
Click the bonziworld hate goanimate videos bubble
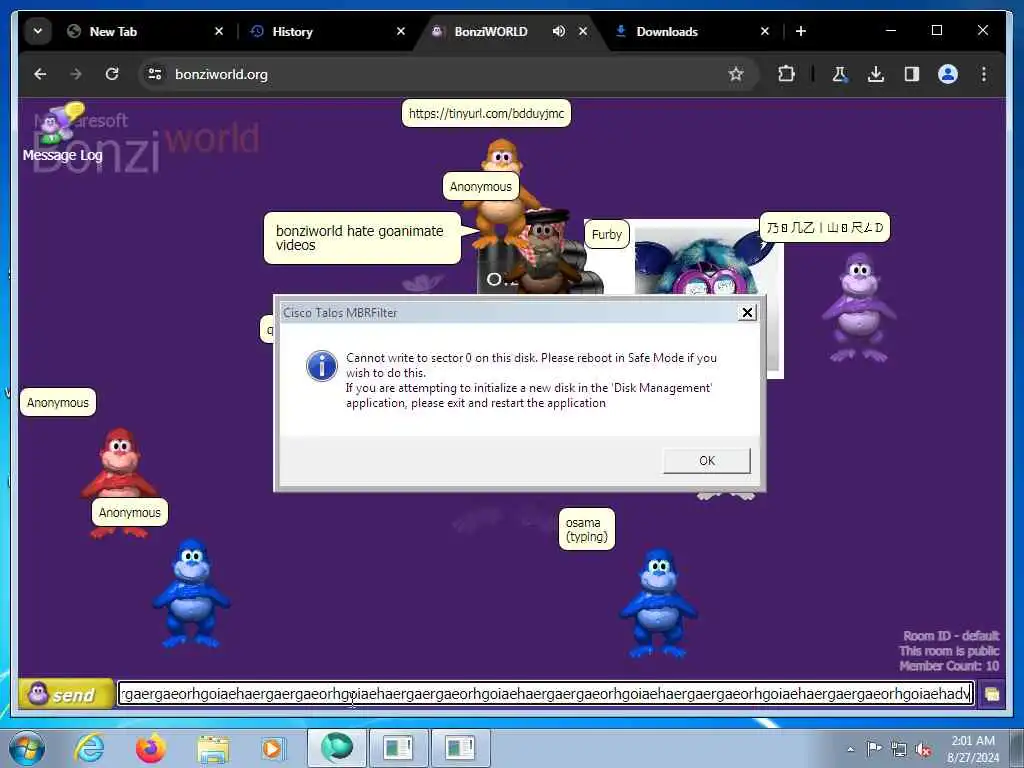coord(362,238)
